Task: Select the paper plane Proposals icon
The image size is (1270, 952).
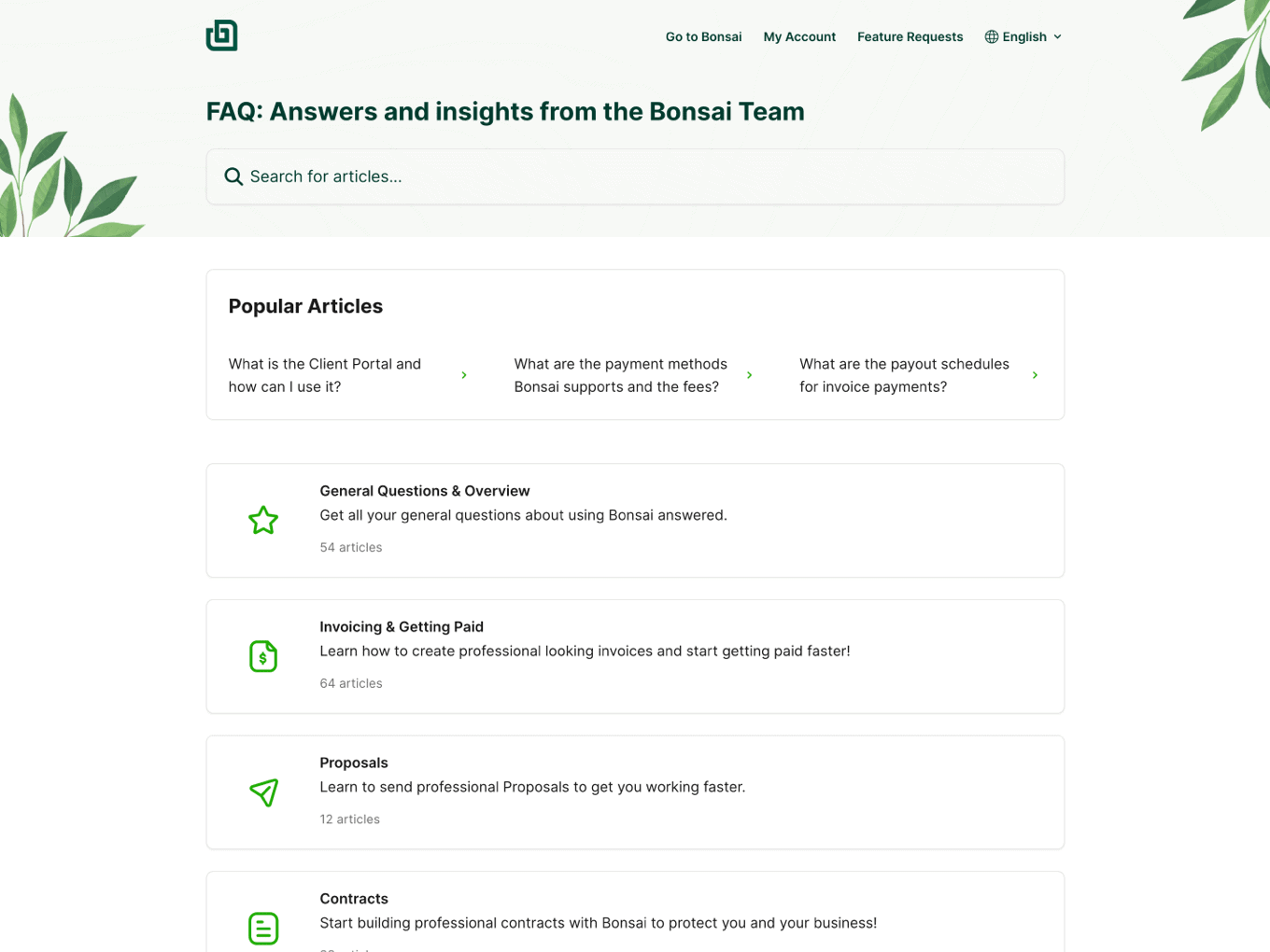Action: (x=263, y=792)
